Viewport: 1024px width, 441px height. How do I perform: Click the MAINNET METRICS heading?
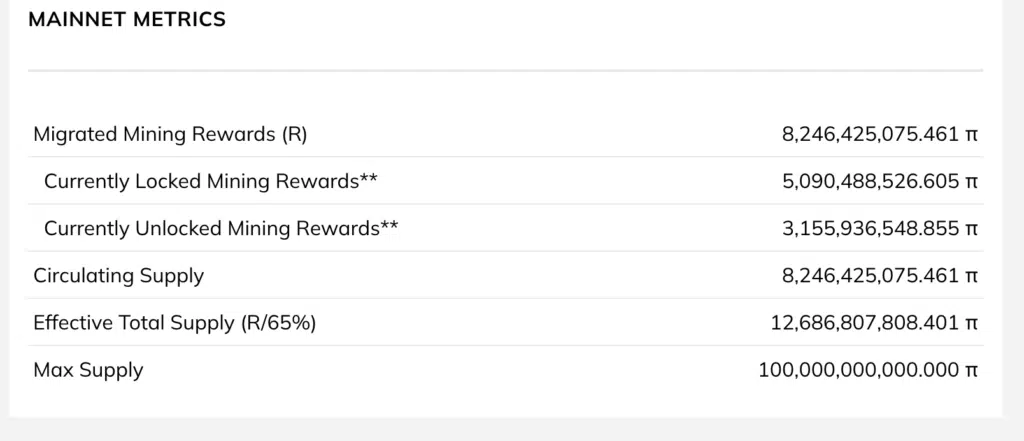click(x=127, y=20)
